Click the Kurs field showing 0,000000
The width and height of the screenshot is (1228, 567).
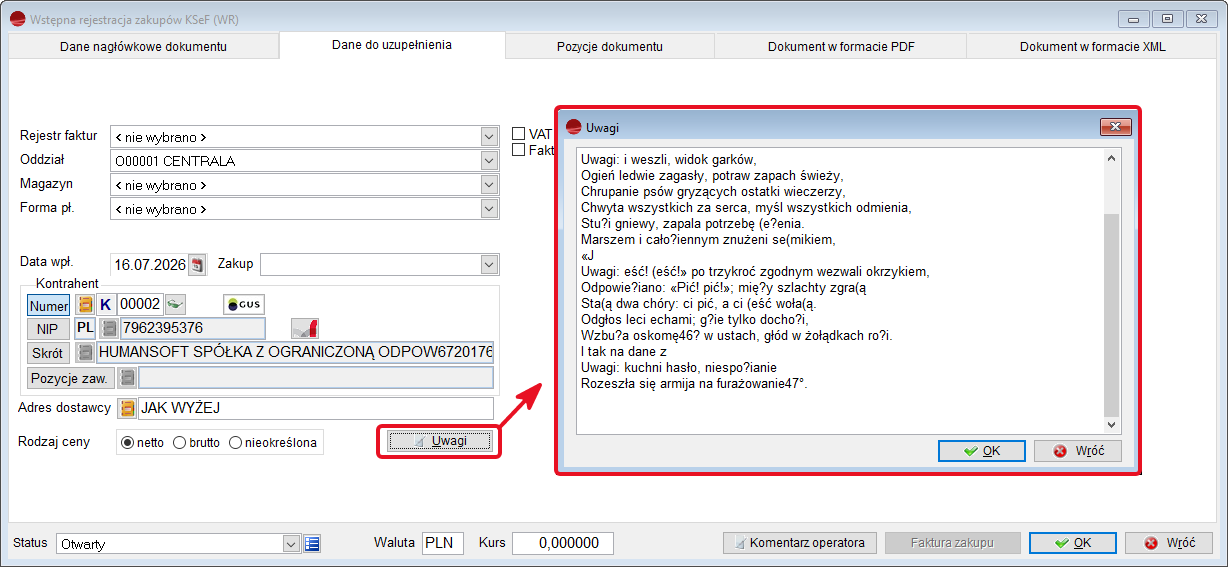pos(563,543)
